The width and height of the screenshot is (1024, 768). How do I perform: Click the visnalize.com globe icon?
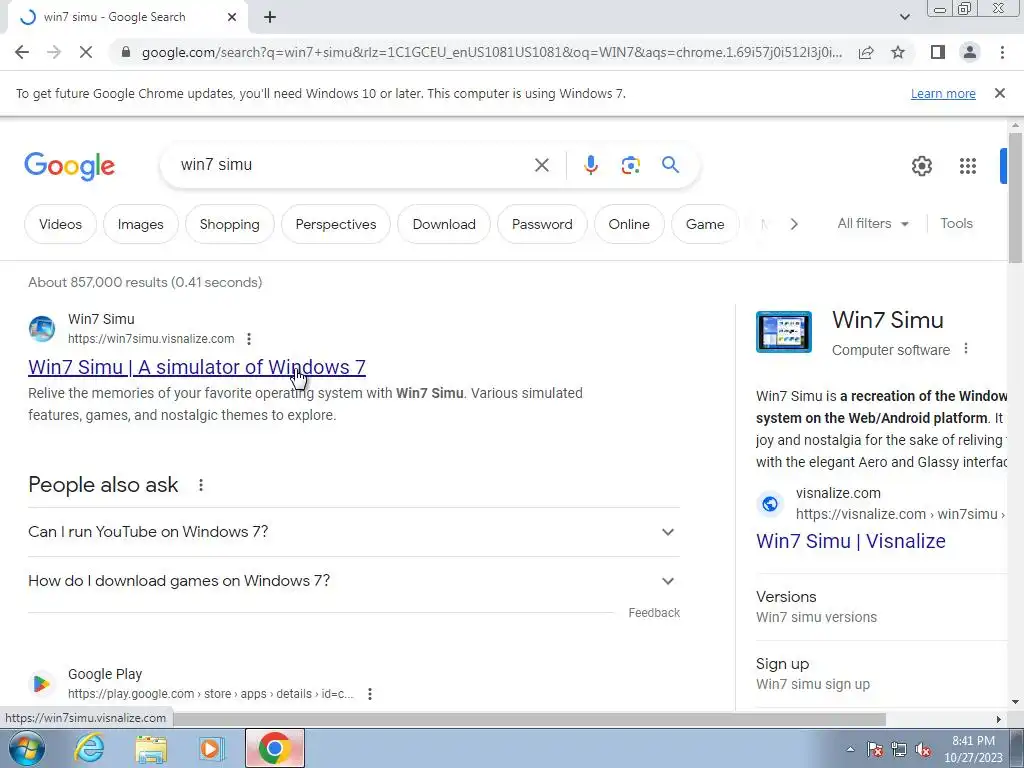pos(770,504)
